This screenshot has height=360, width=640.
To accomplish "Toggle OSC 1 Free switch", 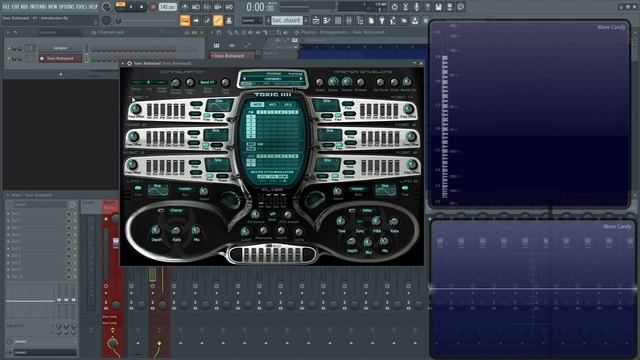I will point(207,117).
